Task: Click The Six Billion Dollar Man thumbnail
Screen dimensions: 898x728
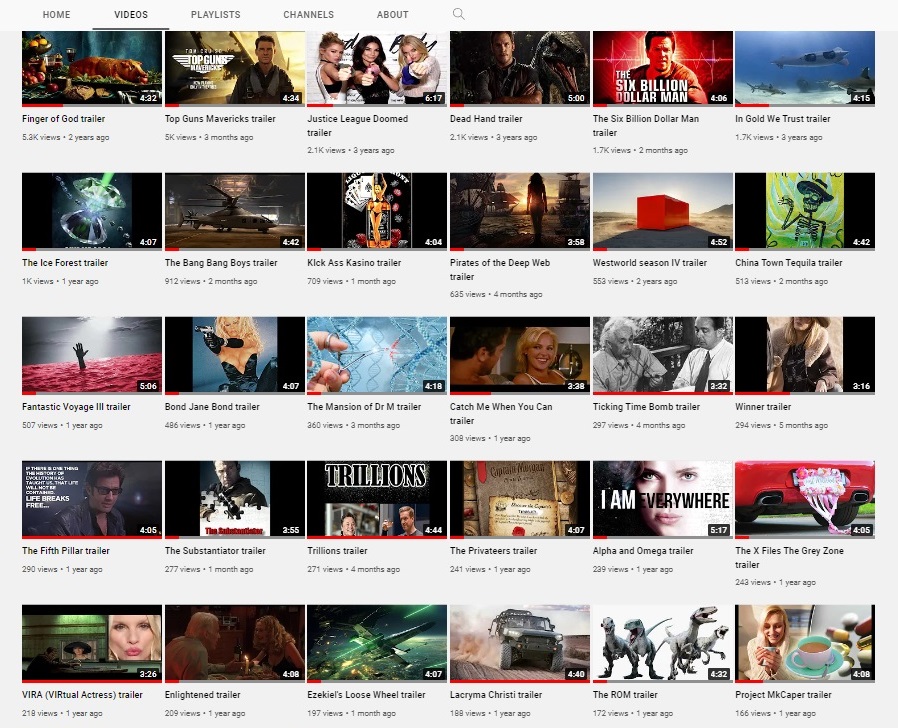Action: pyautogui.click(x=662, y=68)
